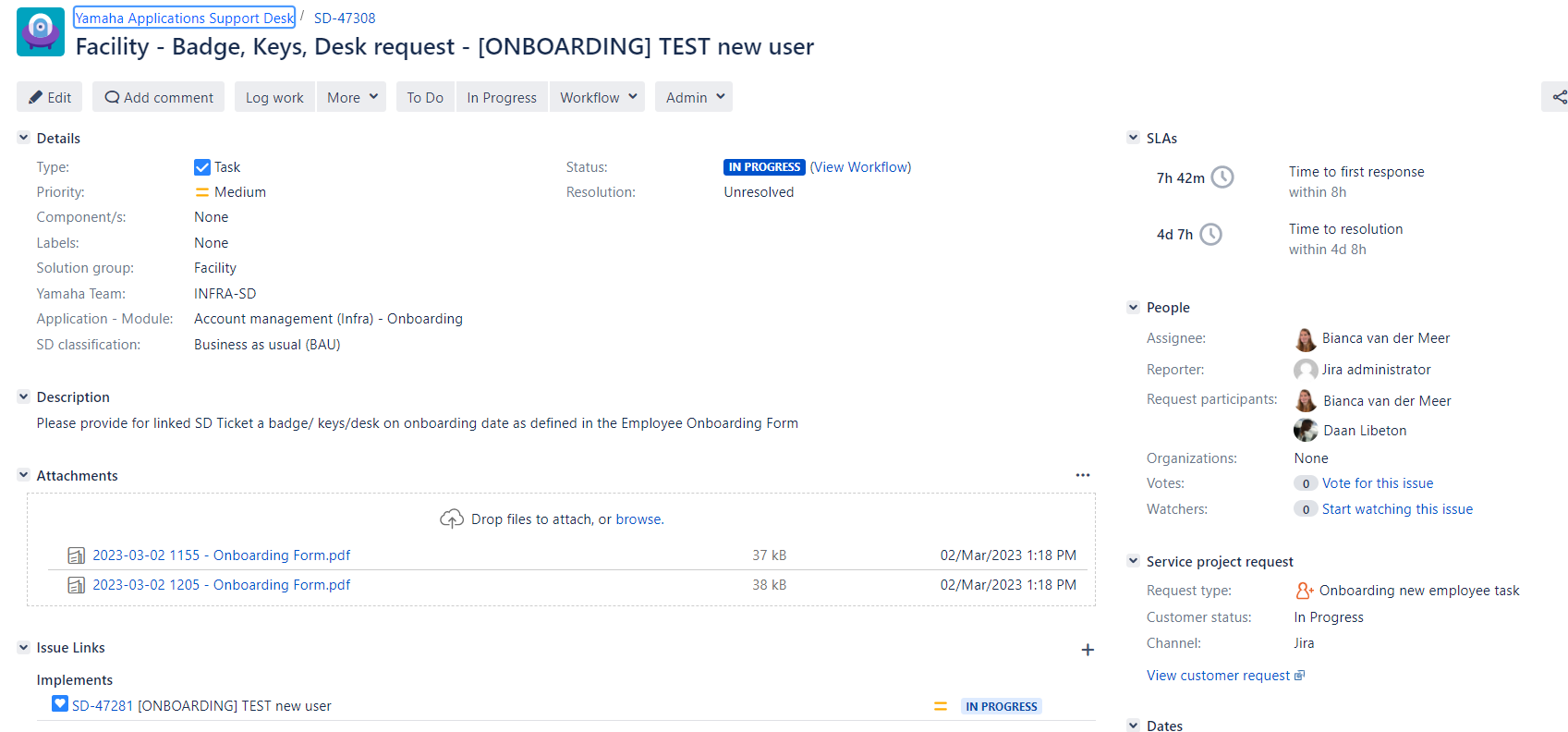Viewport: 1568px width, 732px height.
Task: Open the More dropdown menu
Action: [351, 97]
